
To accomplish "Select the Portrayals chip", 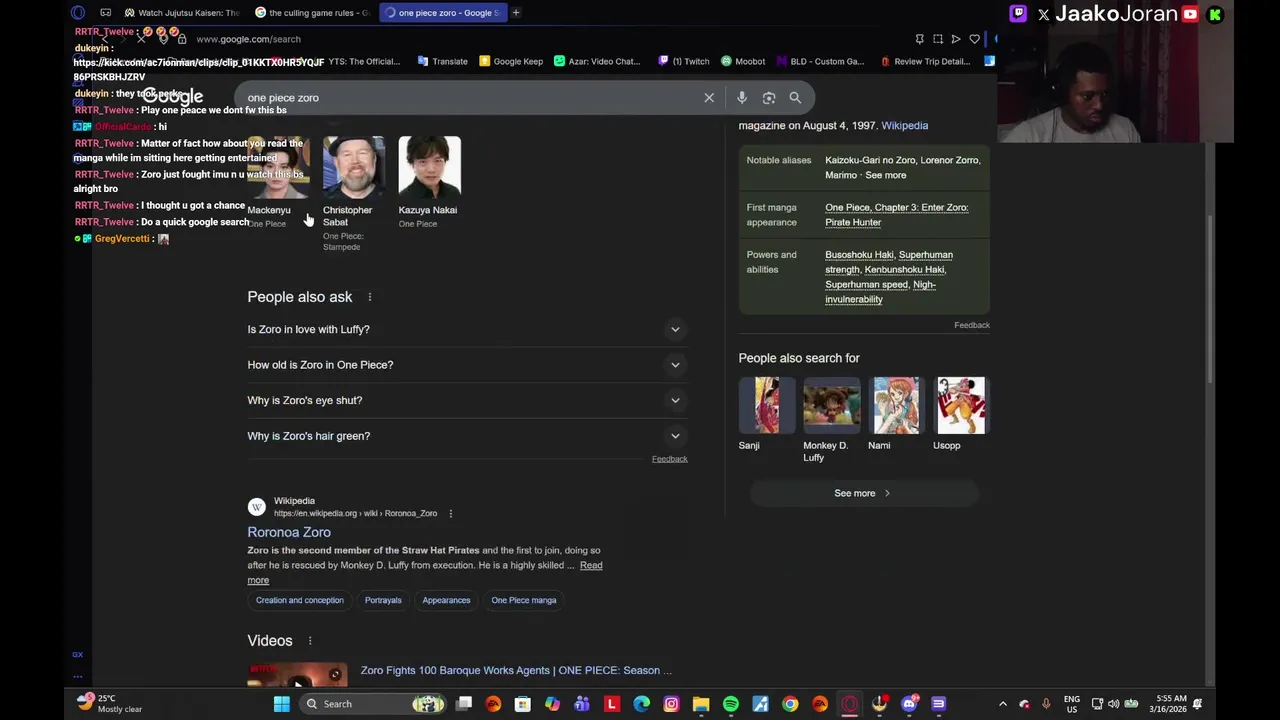I will click(x=383, y=600).
